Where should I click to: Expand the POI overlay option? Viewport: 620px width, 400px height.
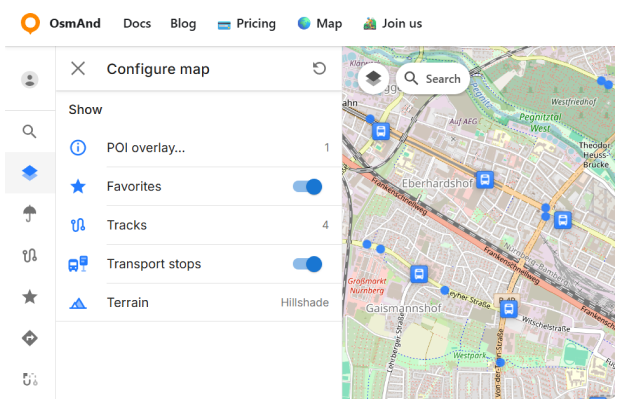[198, 148]
